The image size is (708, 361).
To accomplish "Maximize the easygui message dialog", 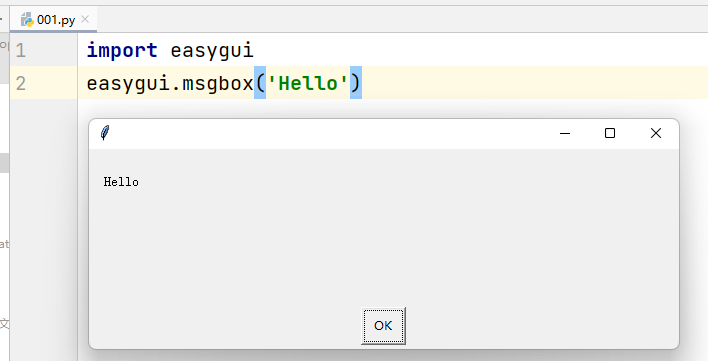I will coord(610,133).
